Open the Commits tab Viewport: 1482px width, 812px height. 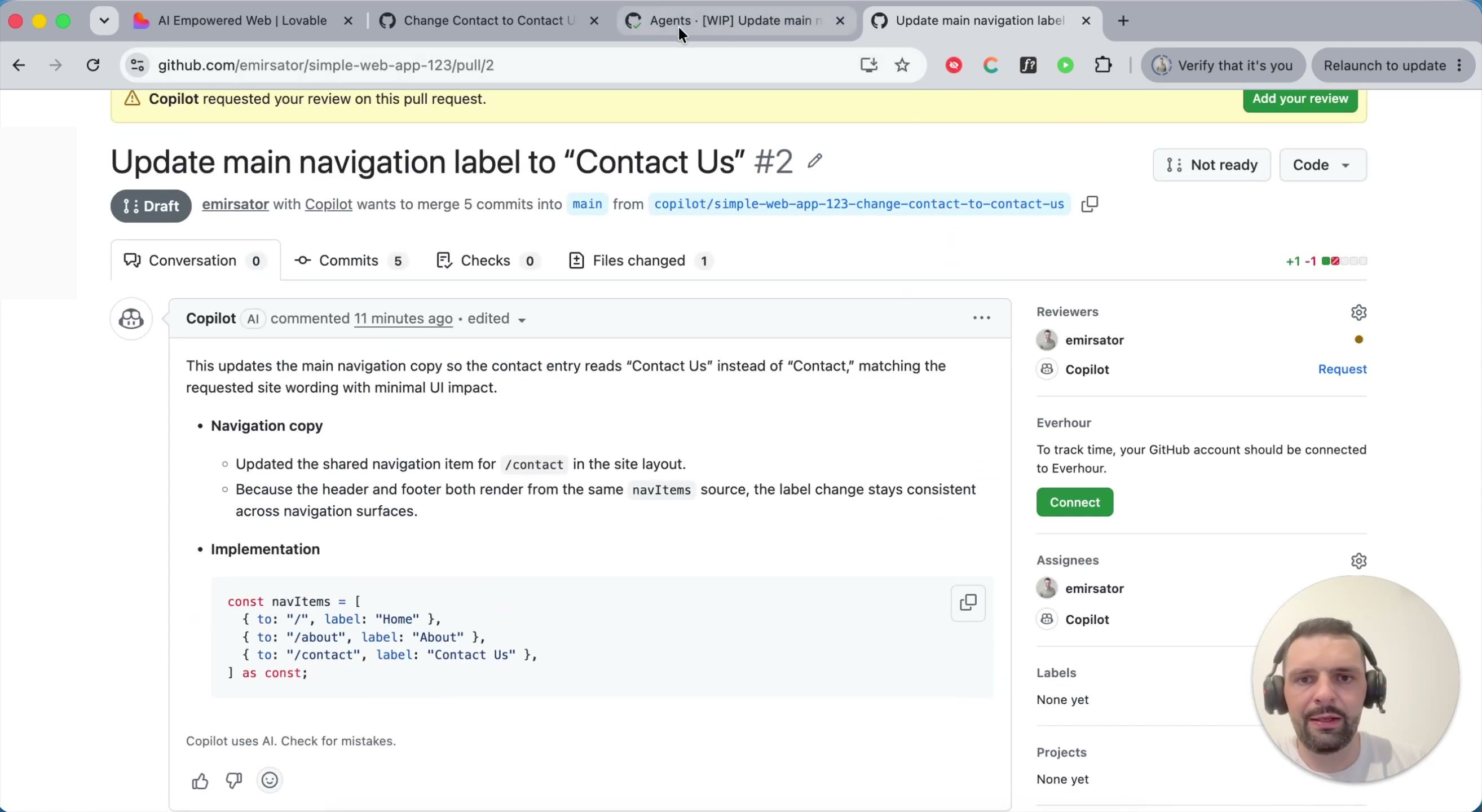pyautogui.click(x=351, y=261)
